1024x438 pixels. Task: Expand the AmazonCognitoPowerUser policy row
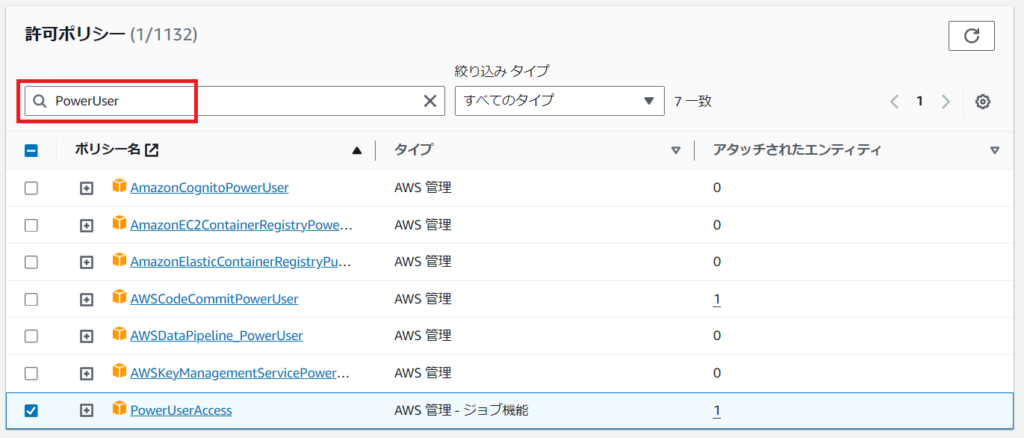click(x=87, y=188)
